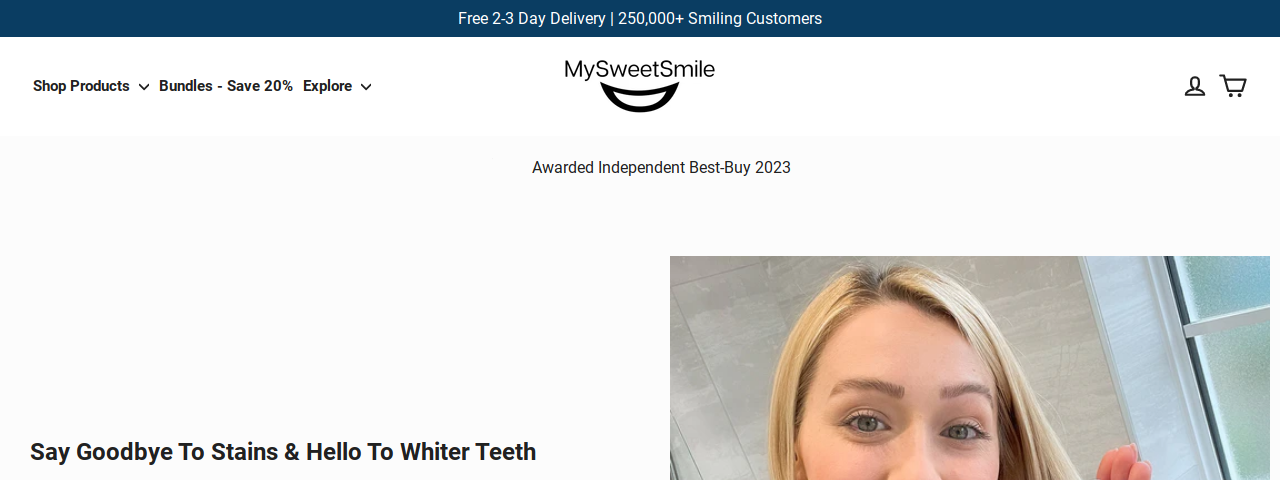The width and height of the screenshot is (1280, 480).
Task: Open the blonde woman's photo
Action: [970, 368]
